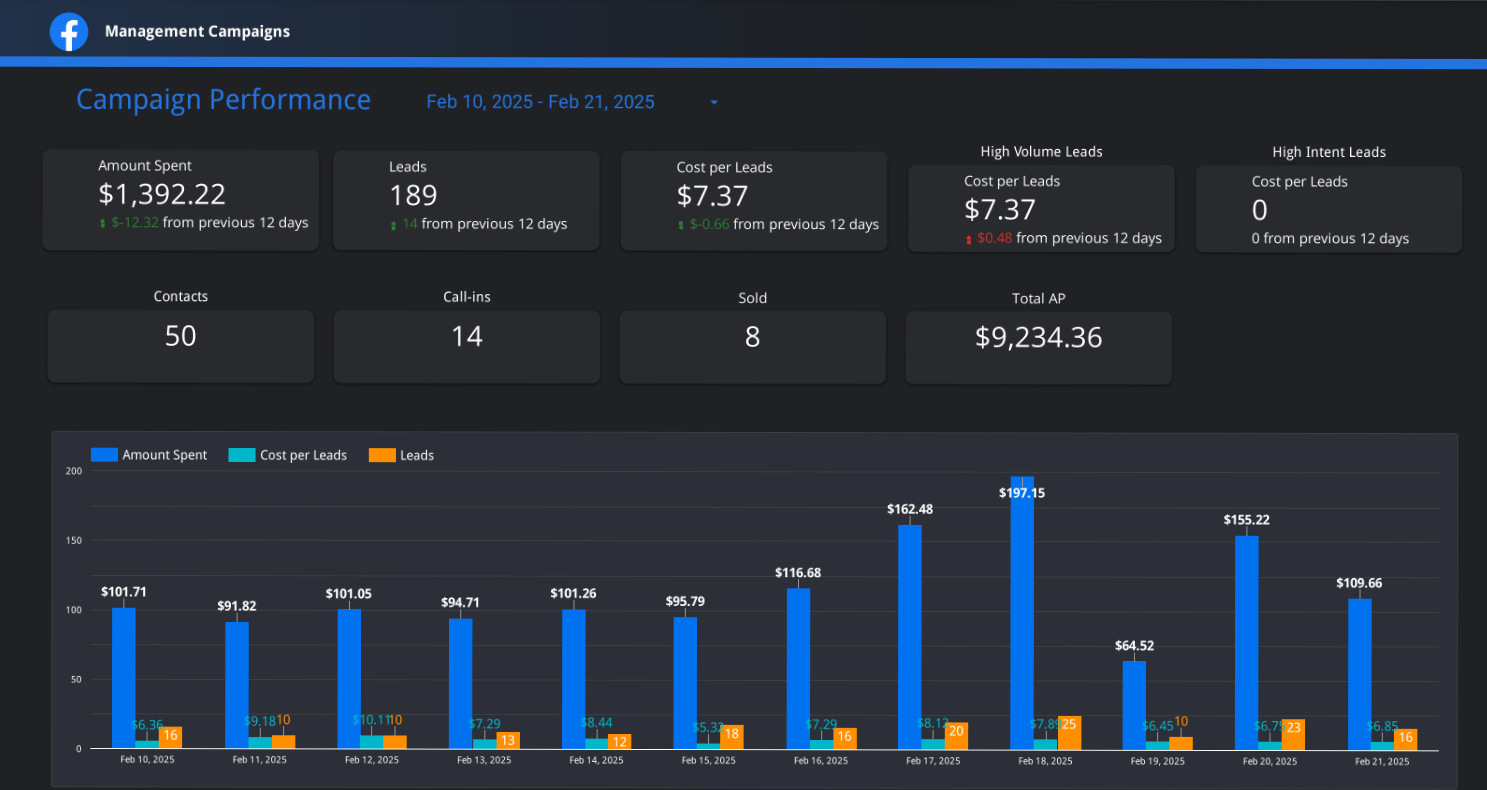
Task: Click the 200 y-axis label
Action: click(73, 471)
